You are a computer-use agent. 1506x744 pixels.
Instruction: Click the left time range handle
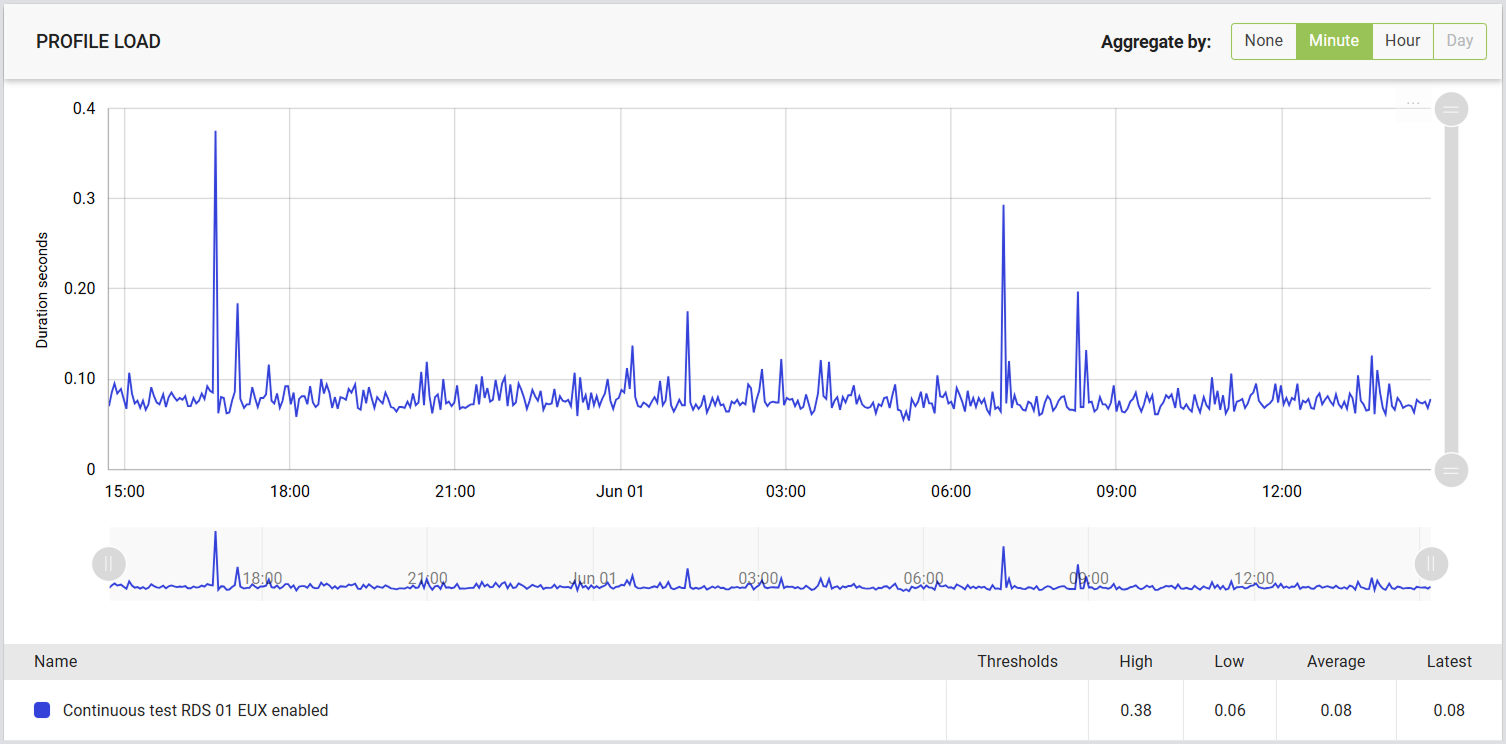pyautogui.click(x=109, y=564)
